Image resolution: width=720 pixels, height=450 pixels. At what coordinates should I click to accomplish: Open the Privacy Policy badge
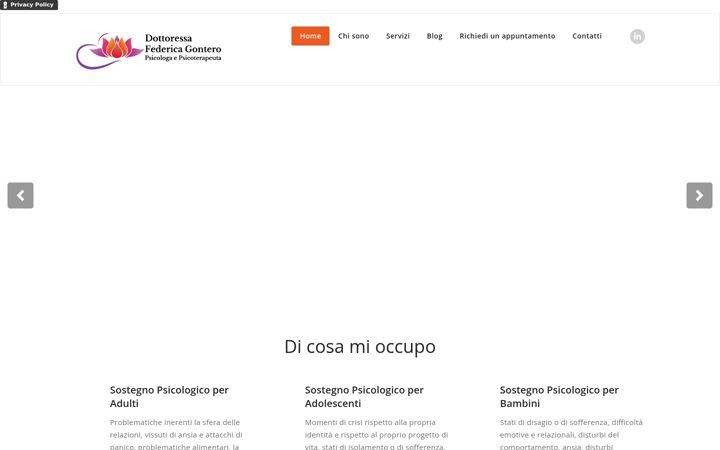pyautogui.click(x=29, y=5)
